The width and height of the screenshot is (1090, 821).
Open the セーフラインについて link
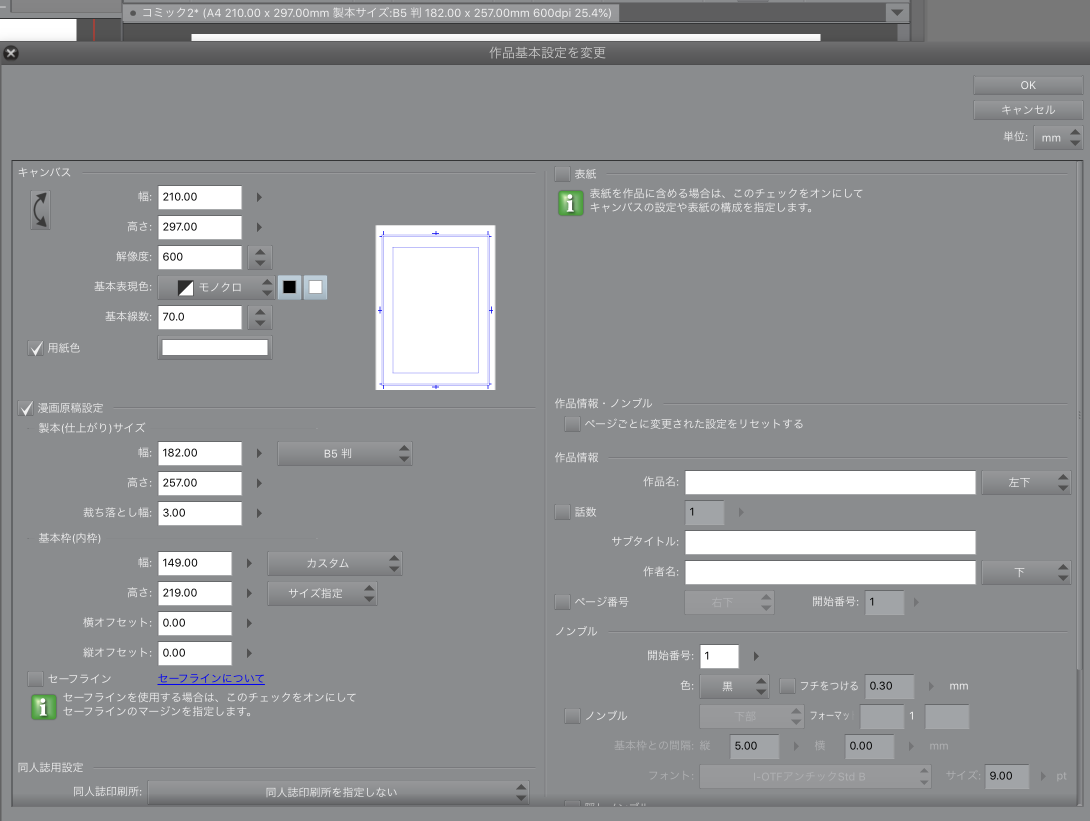211,679
